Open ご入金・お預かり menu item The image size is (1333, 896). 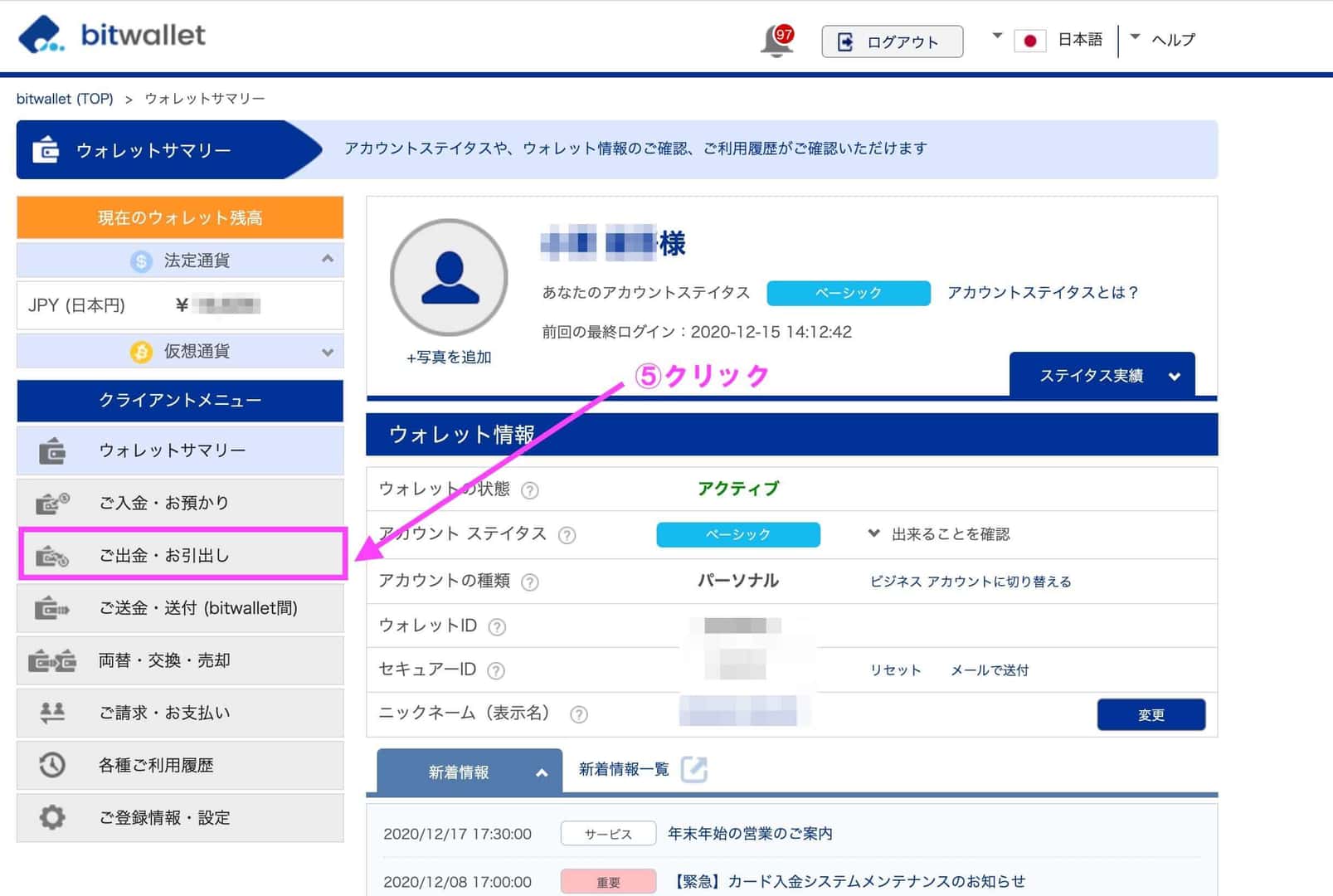pyautogui.click(x=180, y=503)
